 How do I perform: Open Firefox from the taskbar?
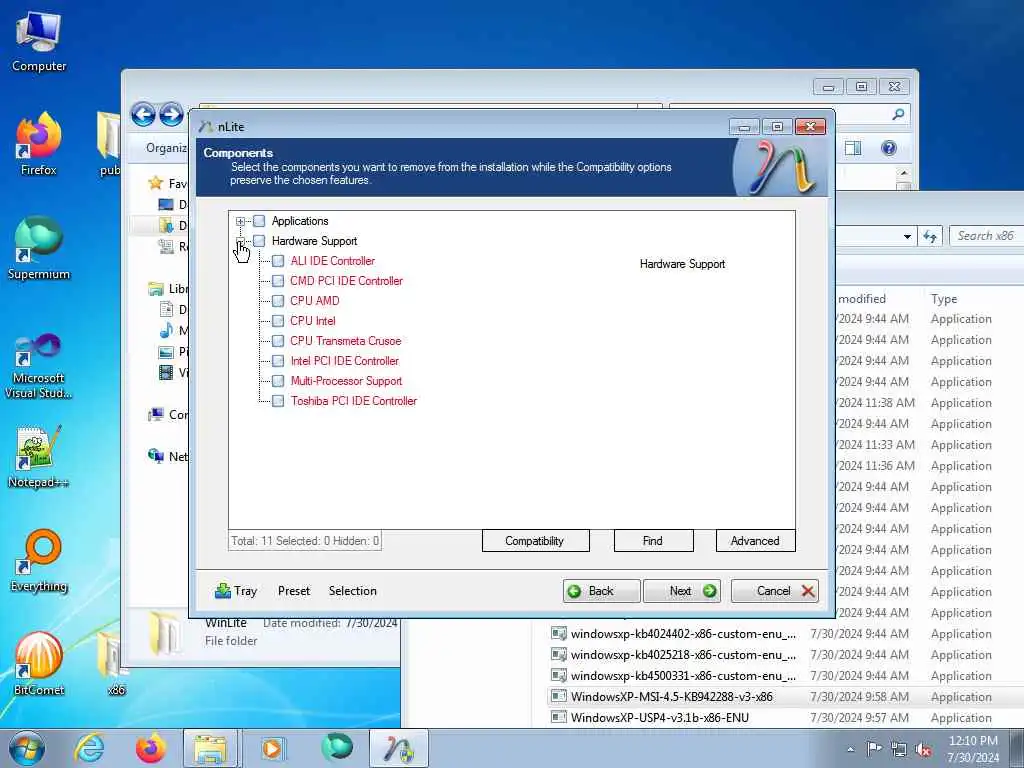coord(150,749)
